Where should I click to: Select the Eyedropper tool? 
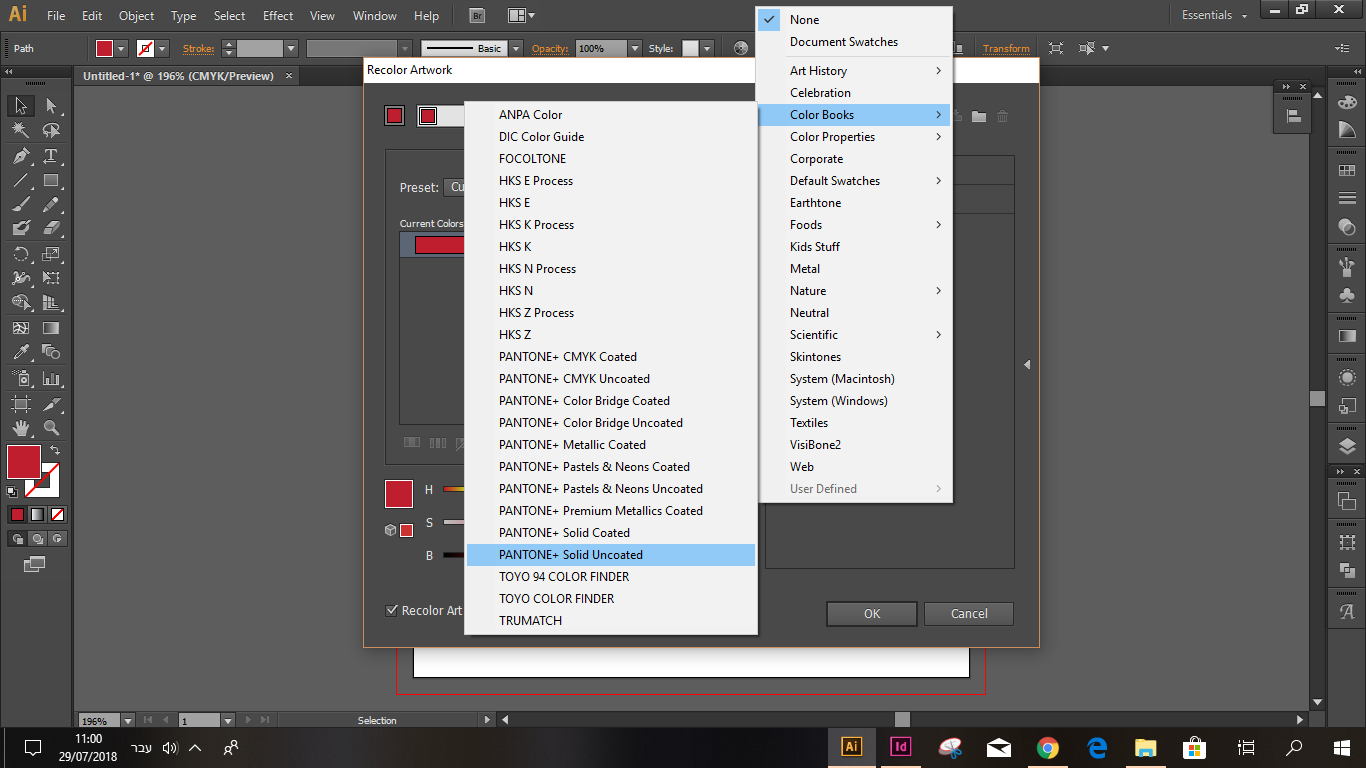click(21, 352)
